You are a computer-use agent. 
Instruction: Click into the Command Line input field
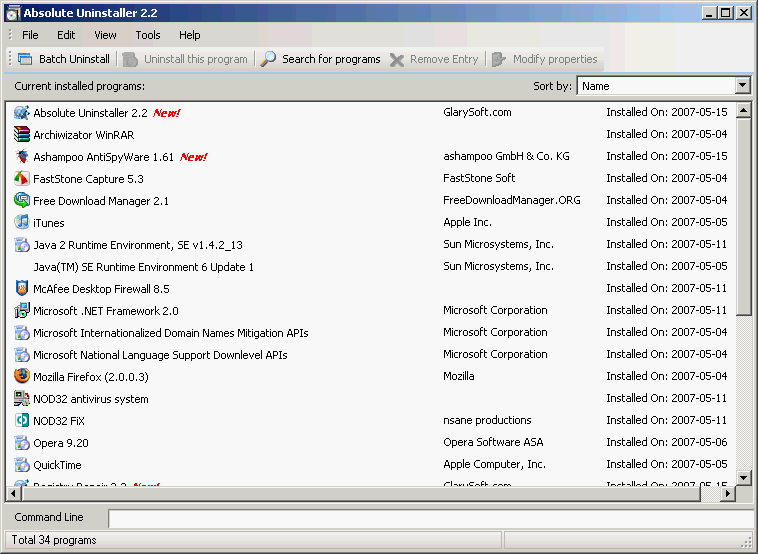tap(430, 518)
